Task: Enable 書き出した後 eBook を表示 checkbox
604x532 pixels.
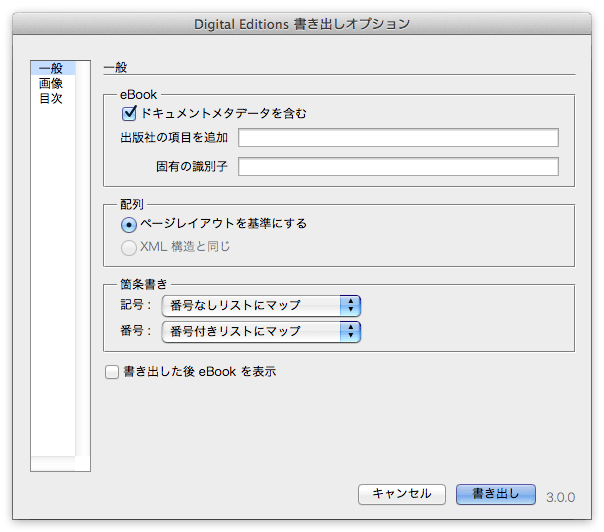Action: [112, 372]
